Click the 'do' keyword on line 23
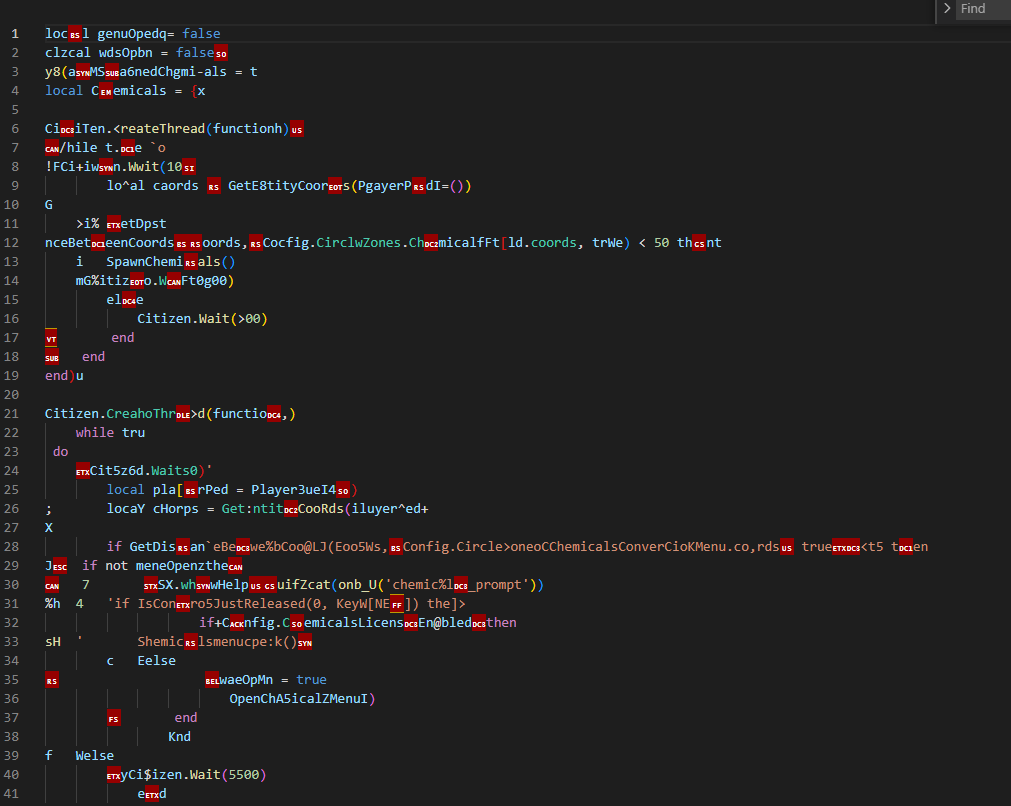Viewport: 1011px width, 806px height. point(61,451)
